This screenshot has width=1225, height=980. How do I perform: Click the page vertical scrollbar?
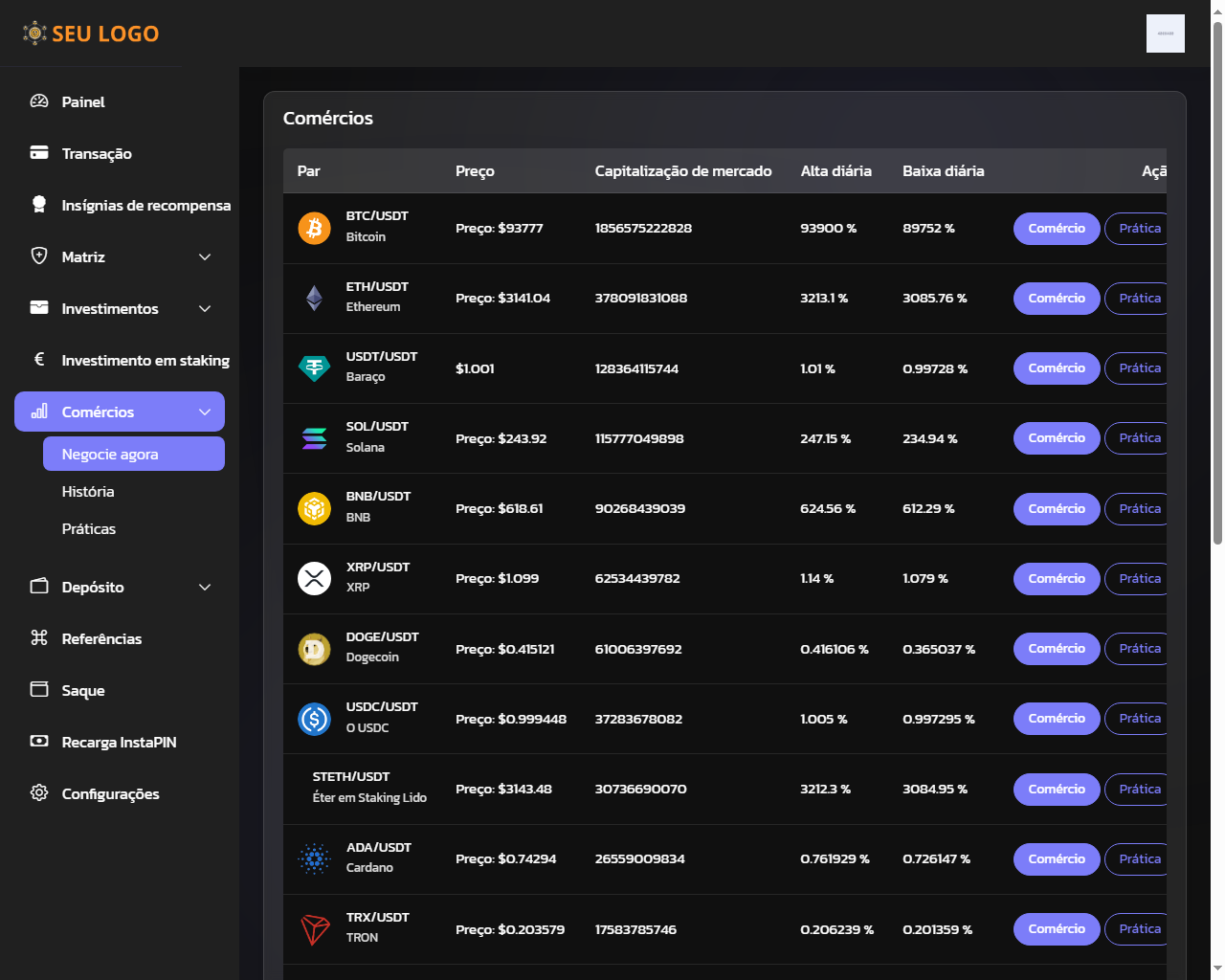point(1217,287)
